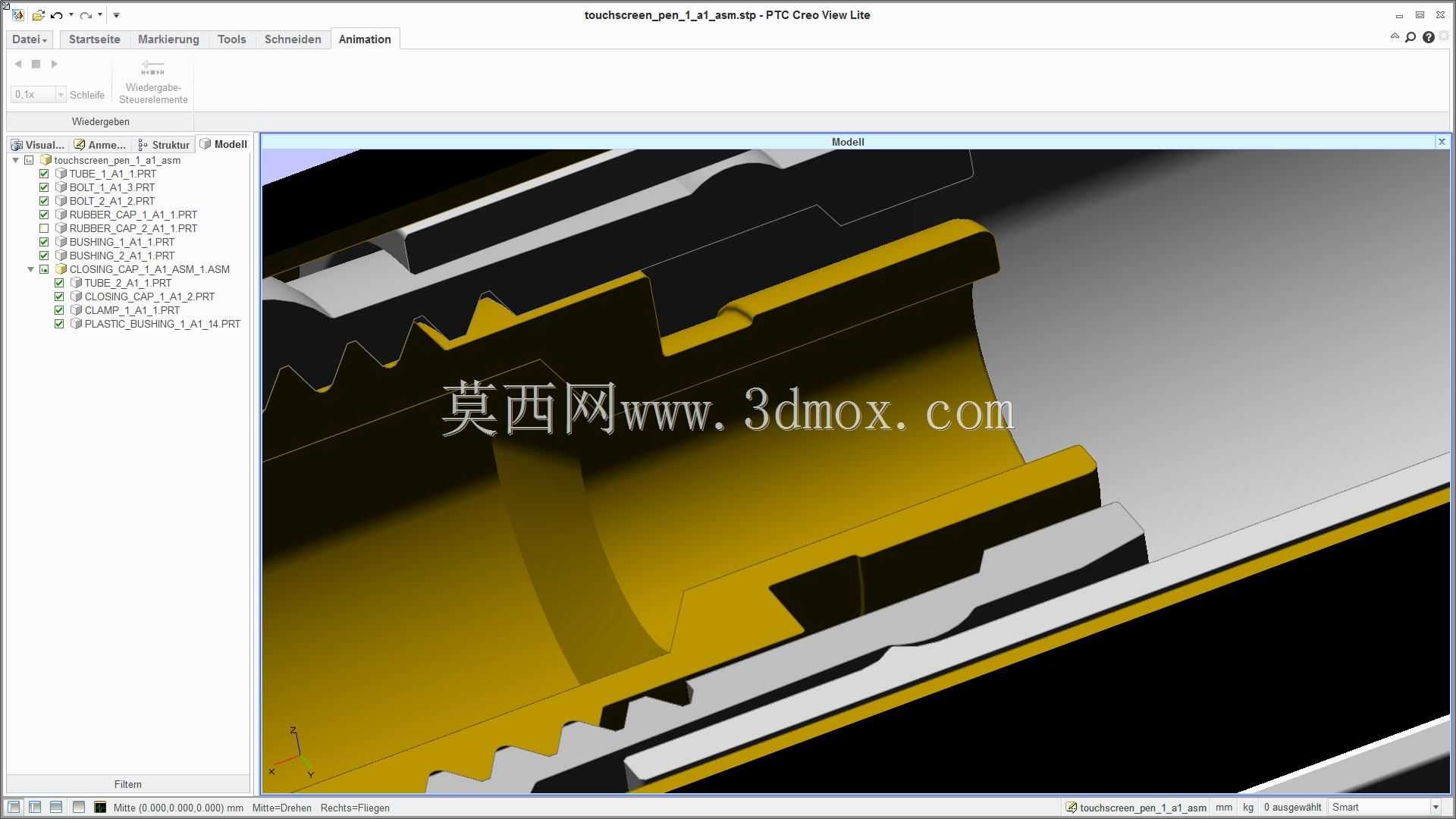
Task: Click the Schleife loop option
Action: tap(87, 95)
